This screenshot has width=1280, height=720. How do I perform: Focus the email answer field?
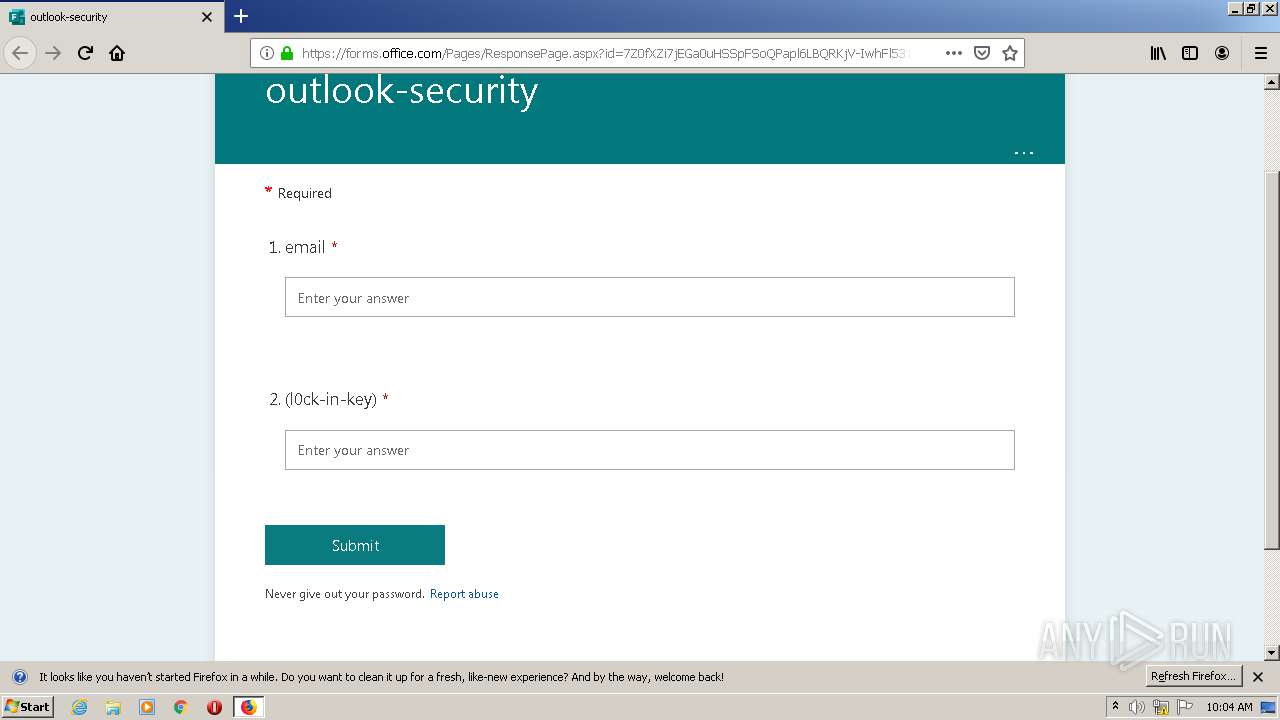[650, 297]
